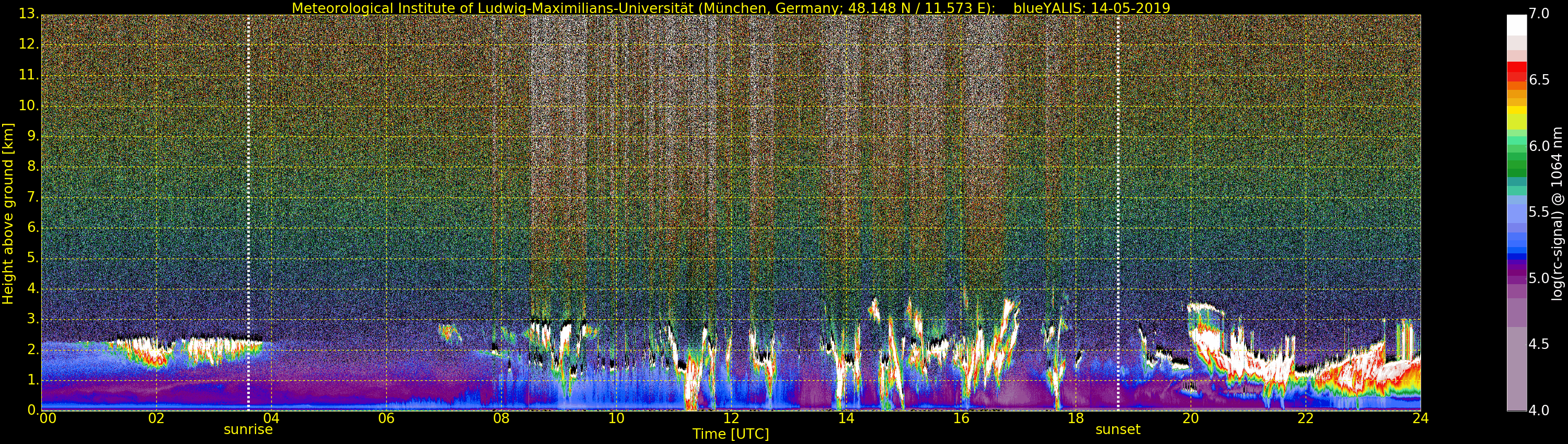Viewport: 1568px width, 444px height.
Task: Click the '8.' height tick label
Action: [x=33, y=166]
